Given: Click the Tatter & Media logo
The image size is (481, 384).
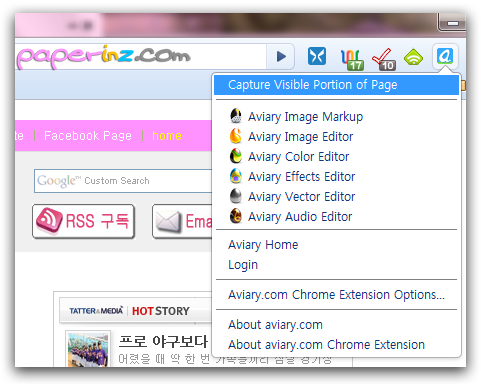Looking at the screenshot, I should (96, 311).
